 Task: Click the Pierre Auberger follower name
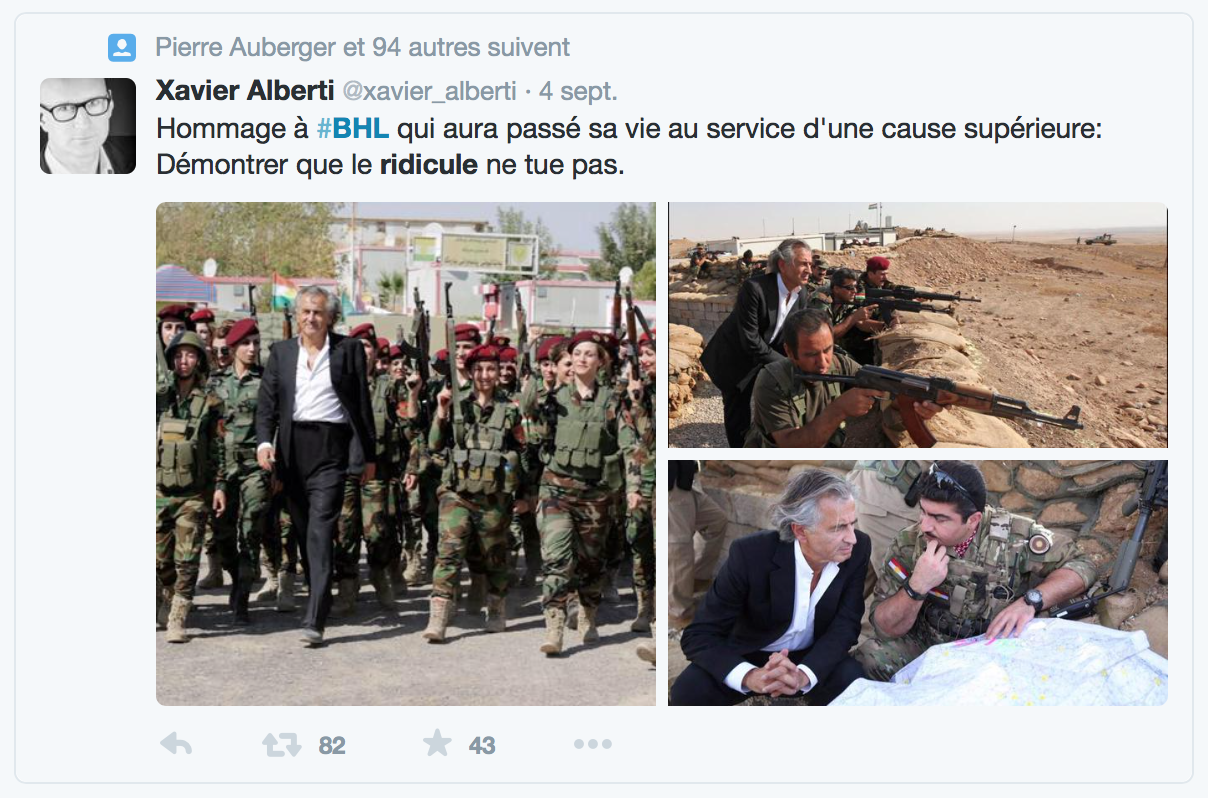coord(246,46)
